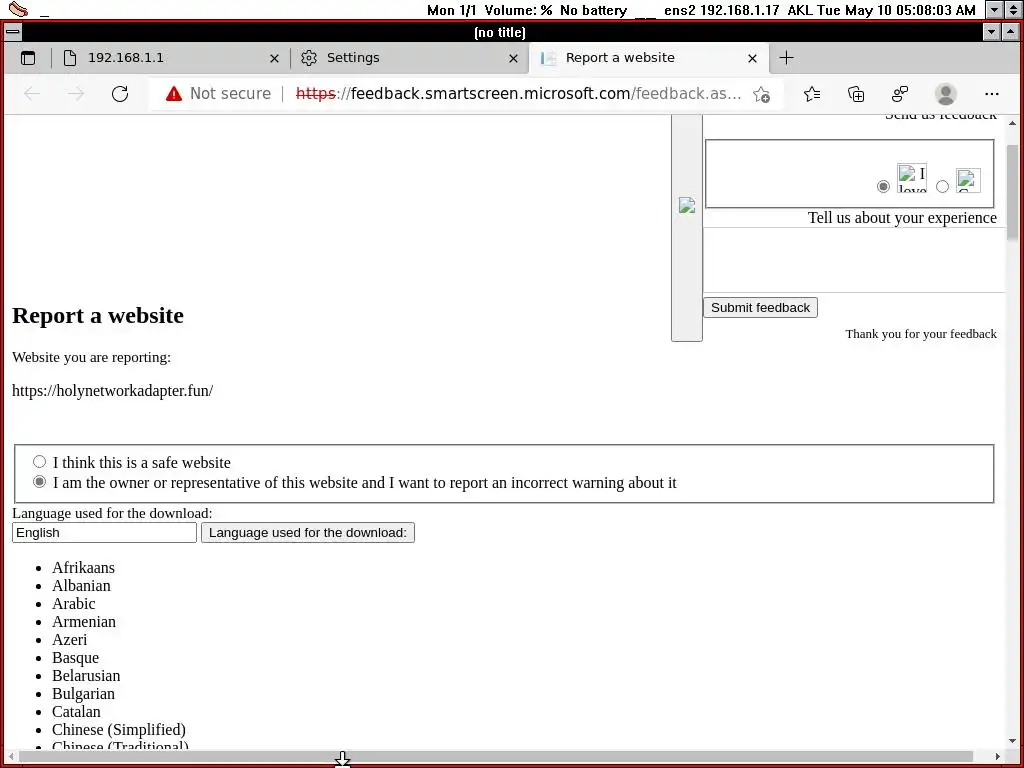Open the Favorites list icon
This screenshot has width=1024, height=768.
(x=812, y=95)
